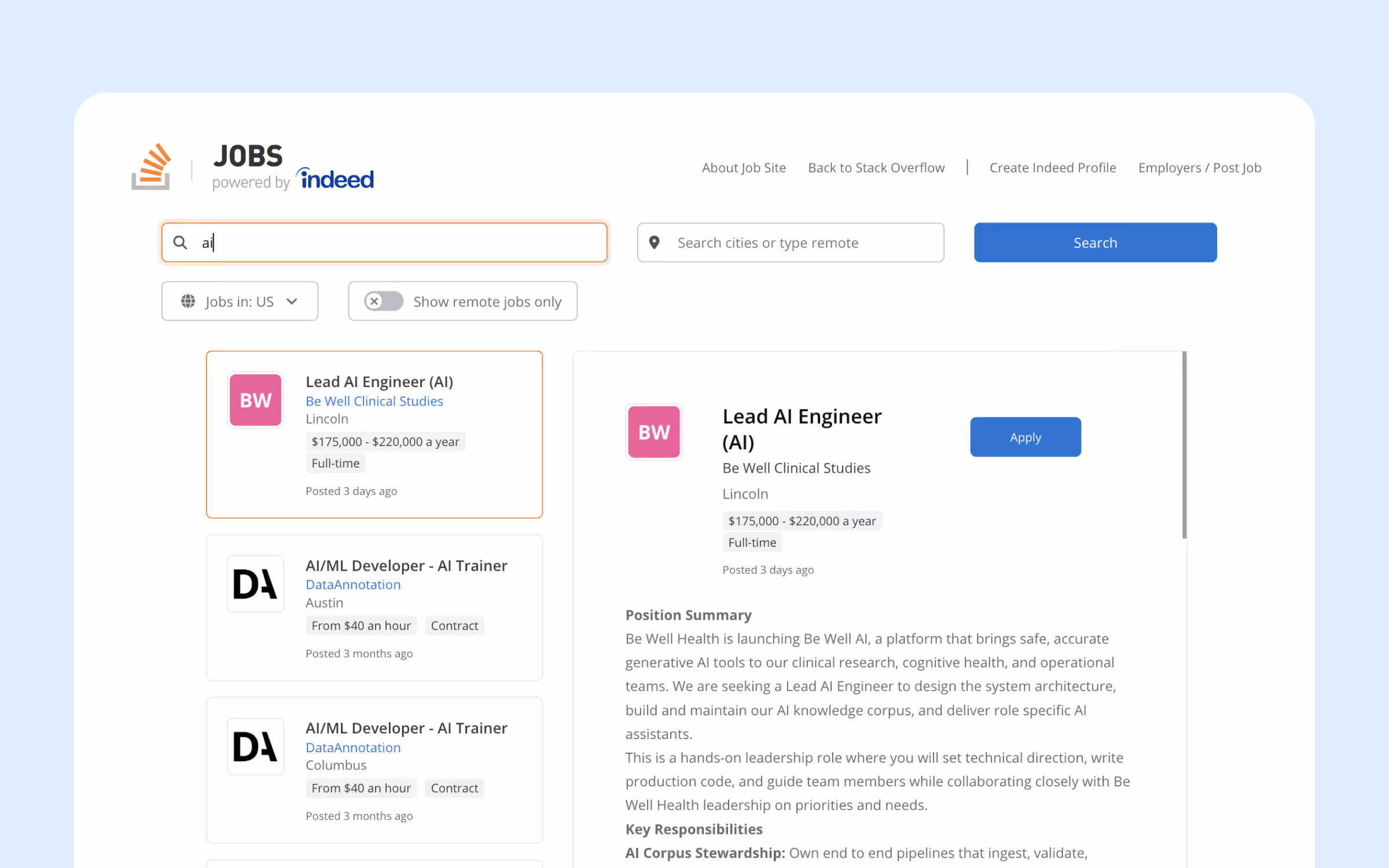Image resolution: width=1389 pixels, height=868 pixels.
Task: Select the BW company logo on the Lead AI Engineer card
Action: coord(255,399)
